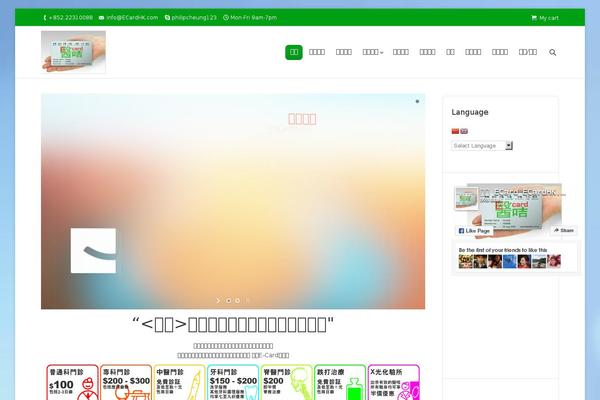The image size is (600, 400).
Task: Switch language using the UK flag icon
Action: click(x=464, y=131)
